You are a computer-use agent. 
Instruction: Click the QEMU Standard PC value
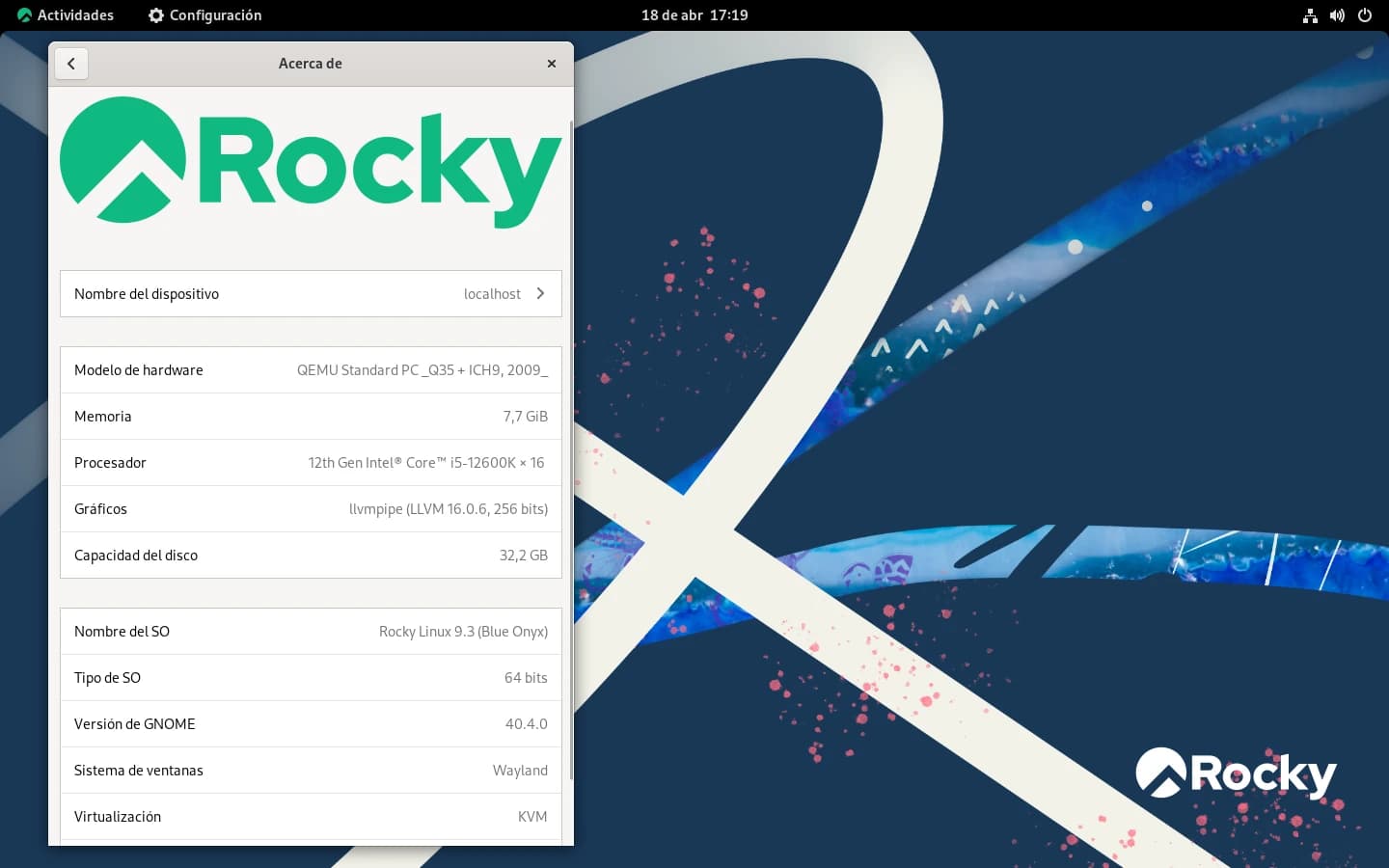tap(422, 370)
